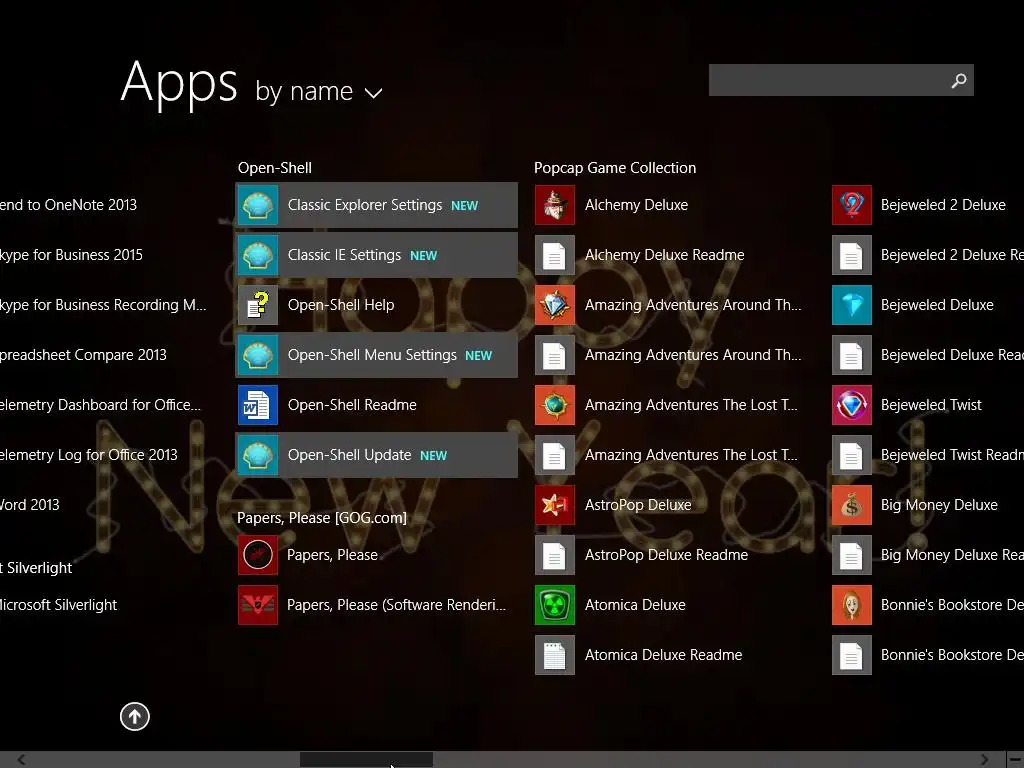Click the horizontal scrollbar thumb
1024x768 pixels.
coord(366,760)
